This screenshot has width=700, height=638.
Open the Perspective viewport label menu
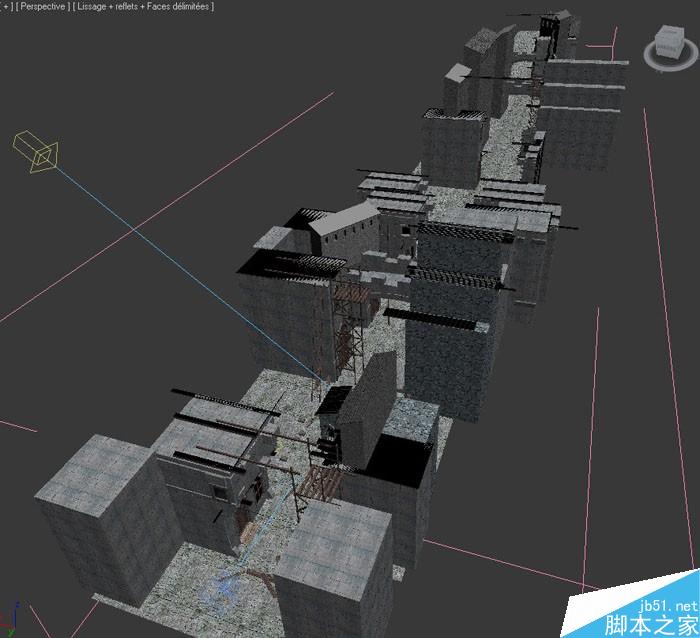[x=43, y=6]
